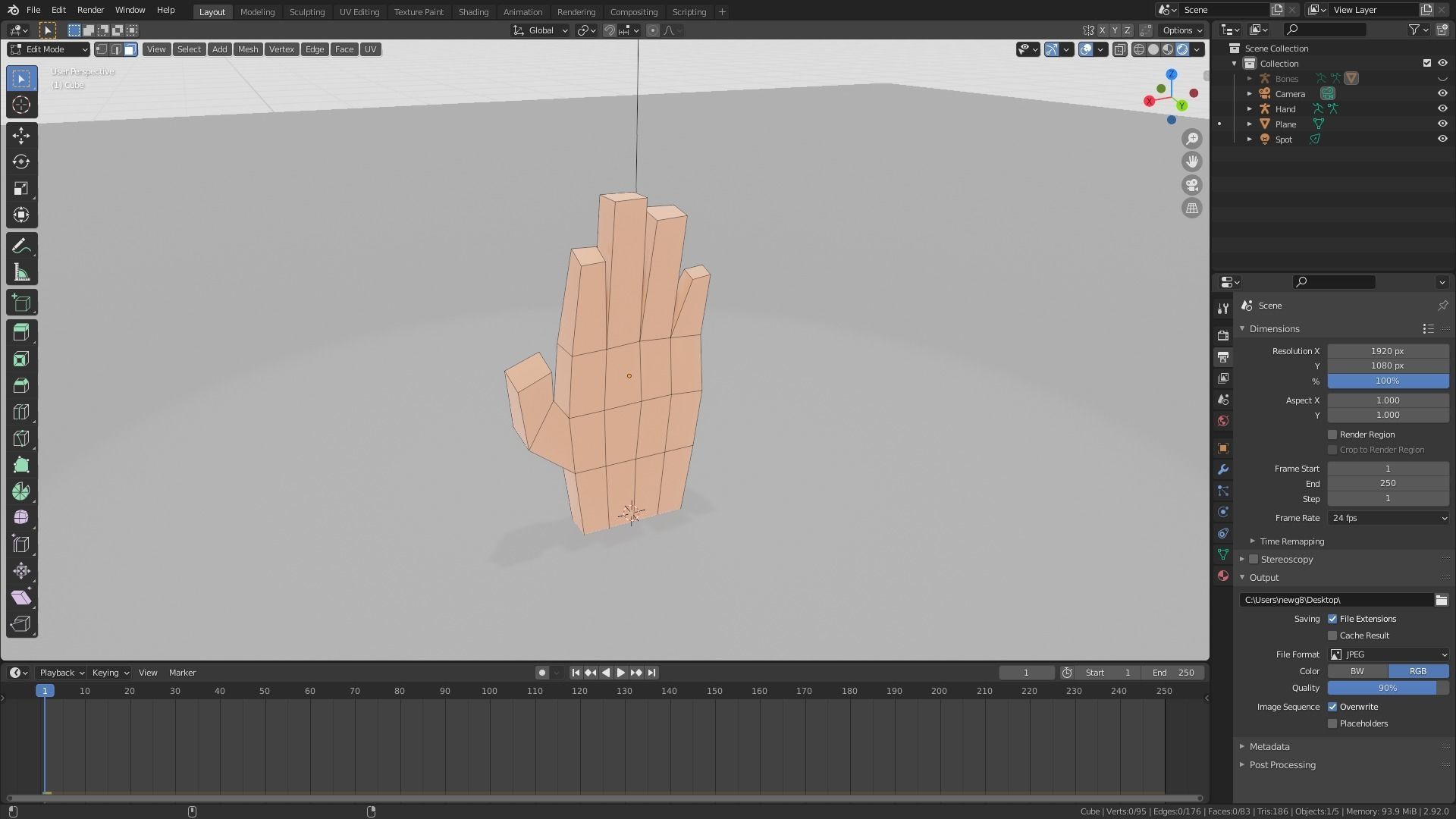Activate the Rotate tool
Image resolution: width=1456 pixels, height=819 pixels.
pos(21,162)
